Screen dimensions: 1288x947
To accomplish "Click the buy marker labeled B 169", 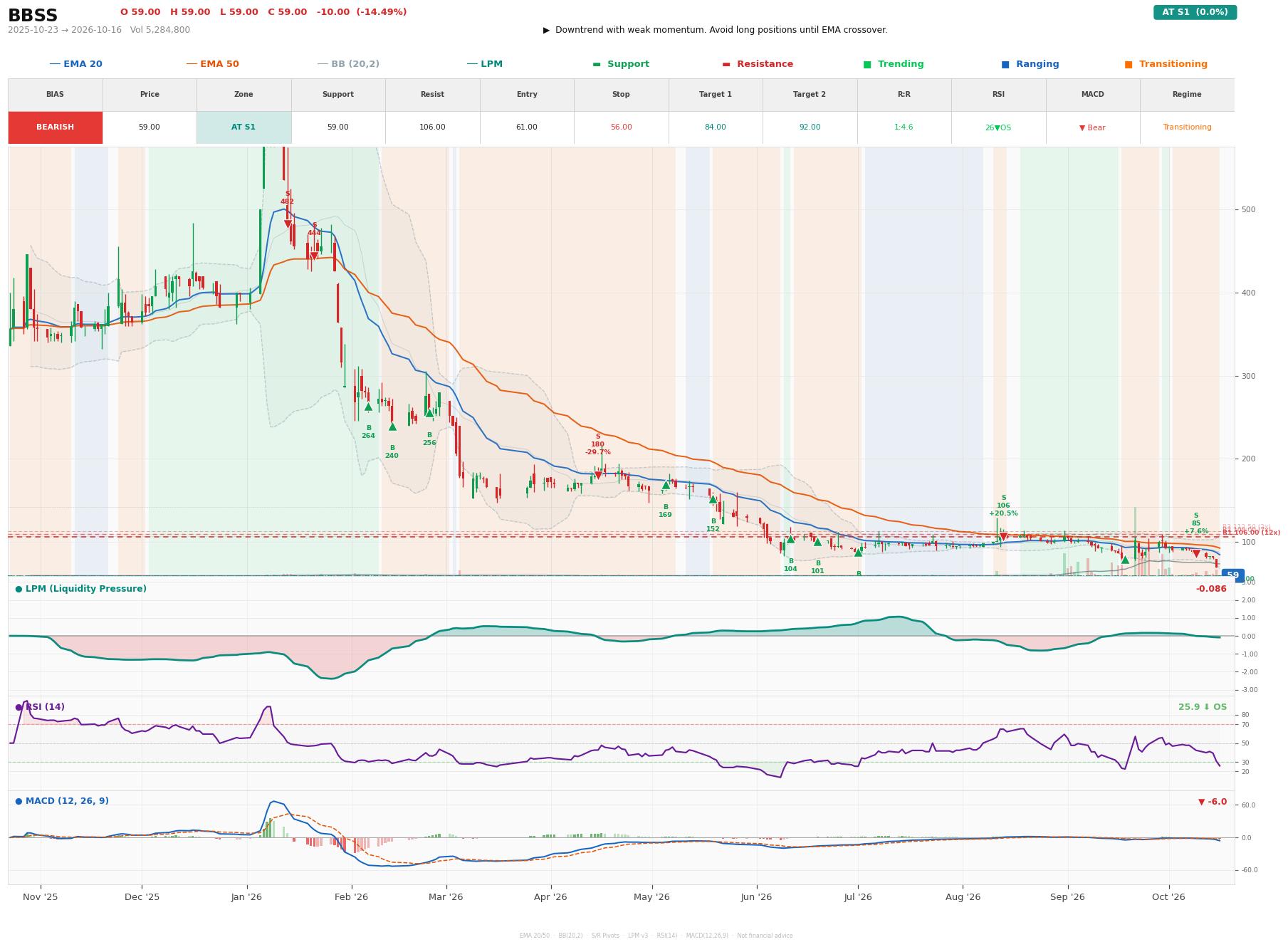I will click(x=666, y=485).
